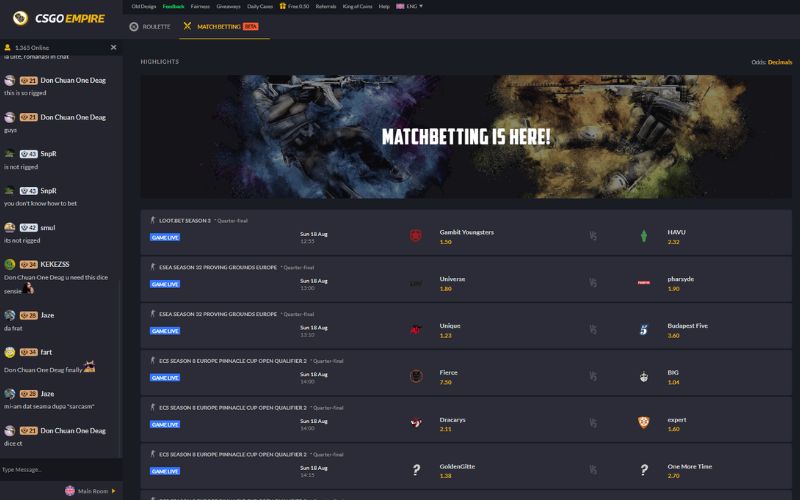Bet on HAVU at 2.32
800x500 pixels.
pos(673,242)
